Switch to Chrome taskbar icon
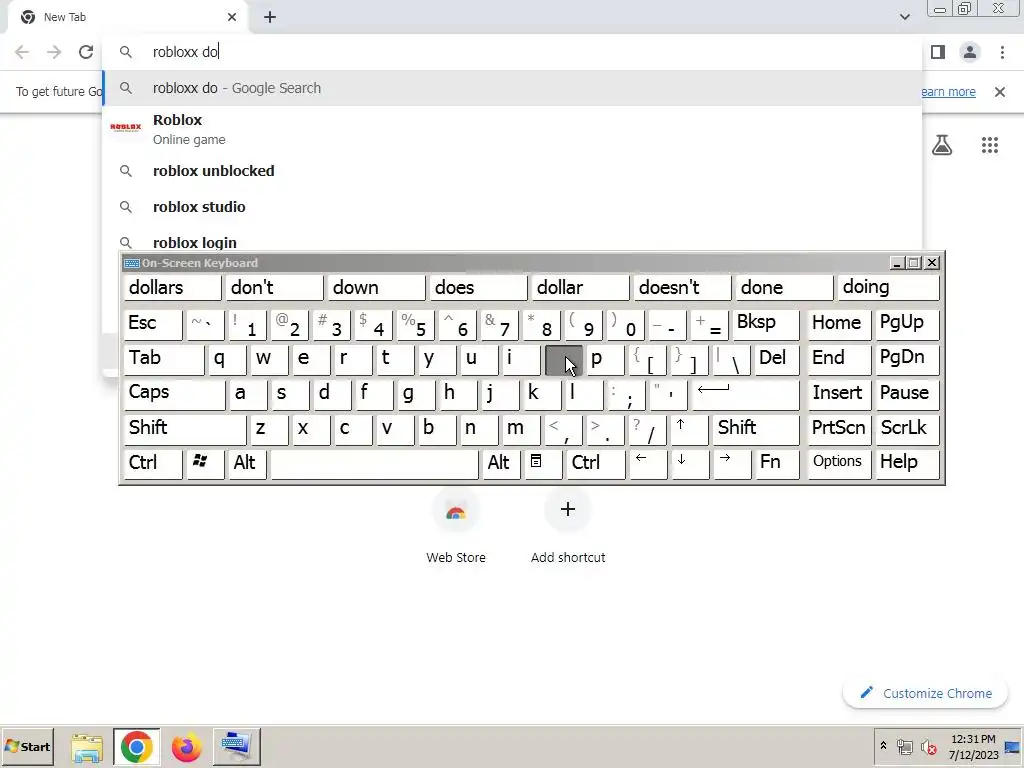Viewport: 1024px width, 768px height. 136,747
